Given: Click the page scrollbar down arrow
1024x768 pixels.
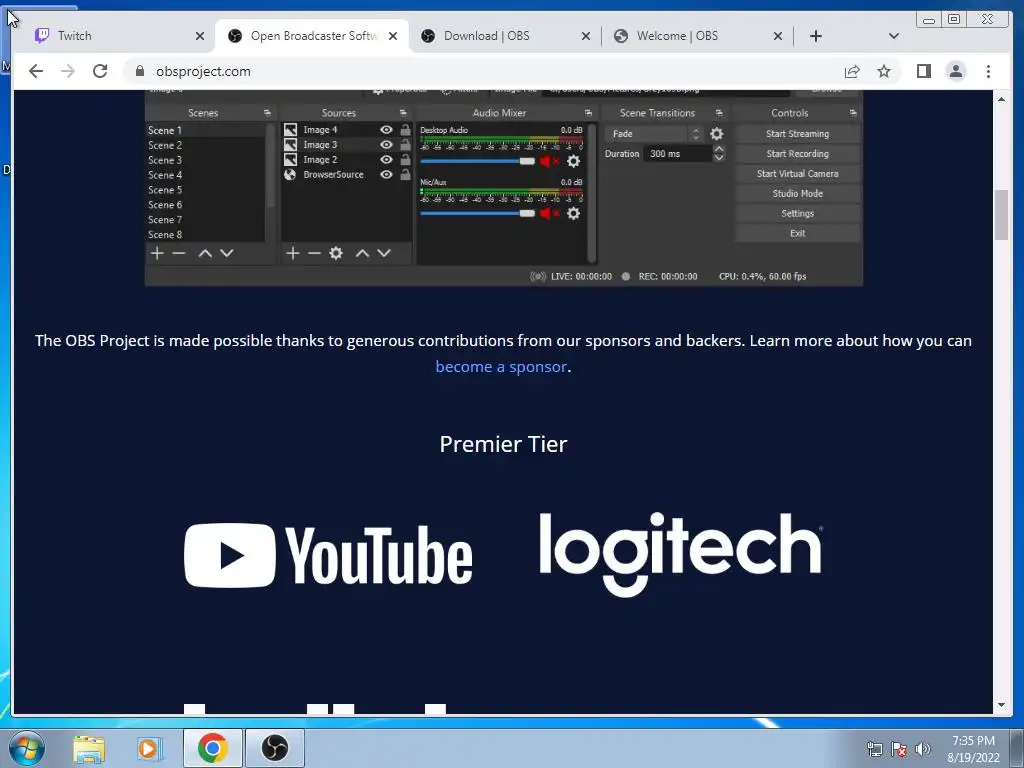Looking at the screenshot, I should [x=1002, y=705].
